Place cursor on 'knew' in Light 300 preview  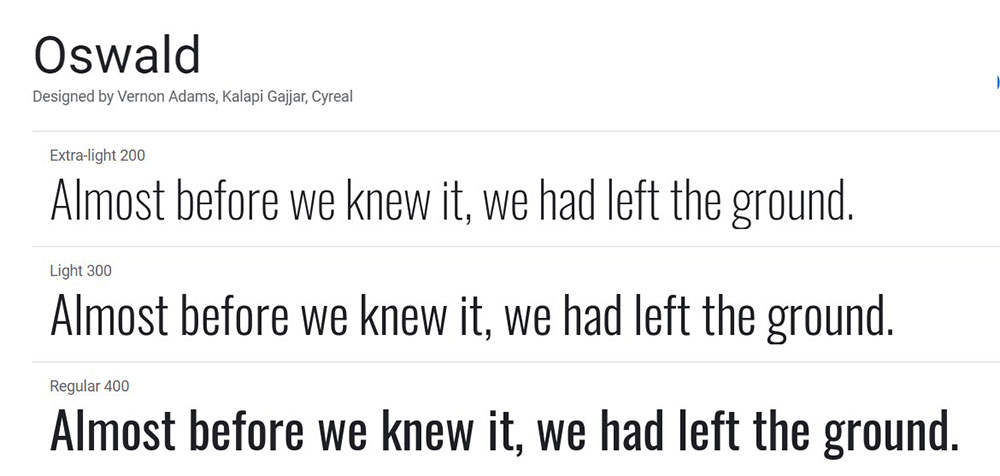click(x=403, y=315)
